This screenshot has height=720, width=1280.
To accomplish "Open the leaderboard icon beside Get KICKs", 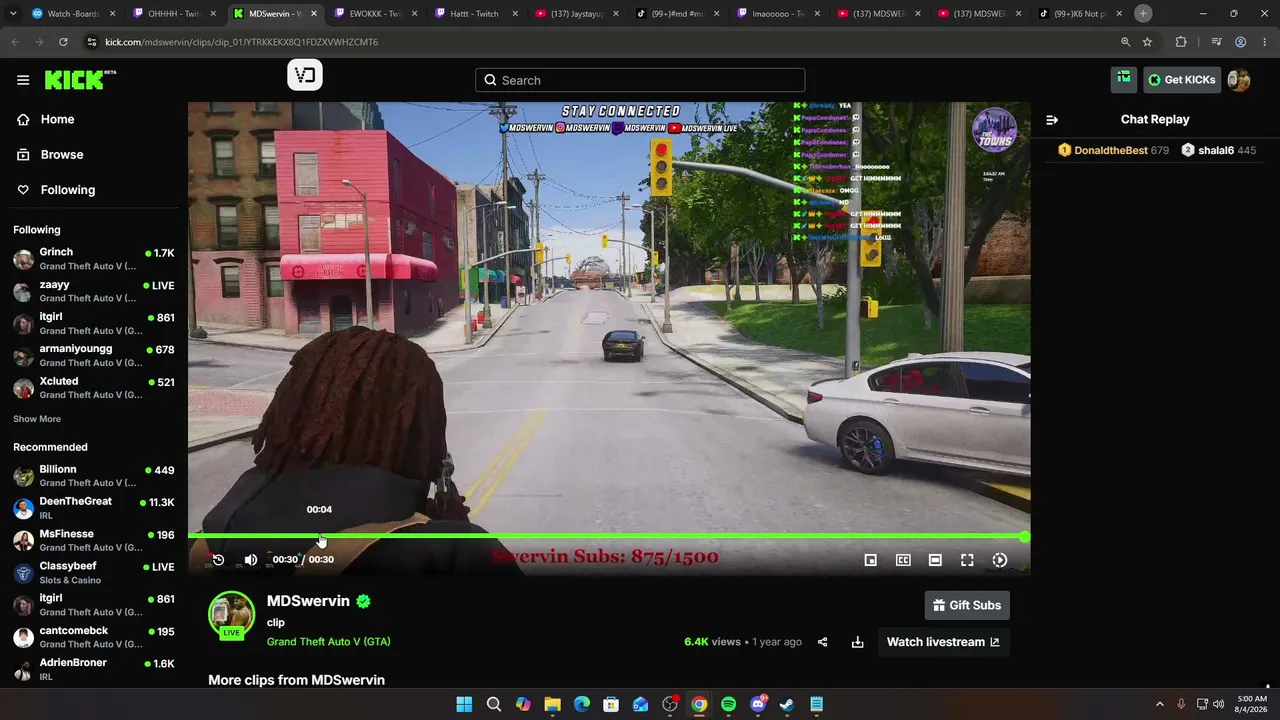I will [1124, 80].
